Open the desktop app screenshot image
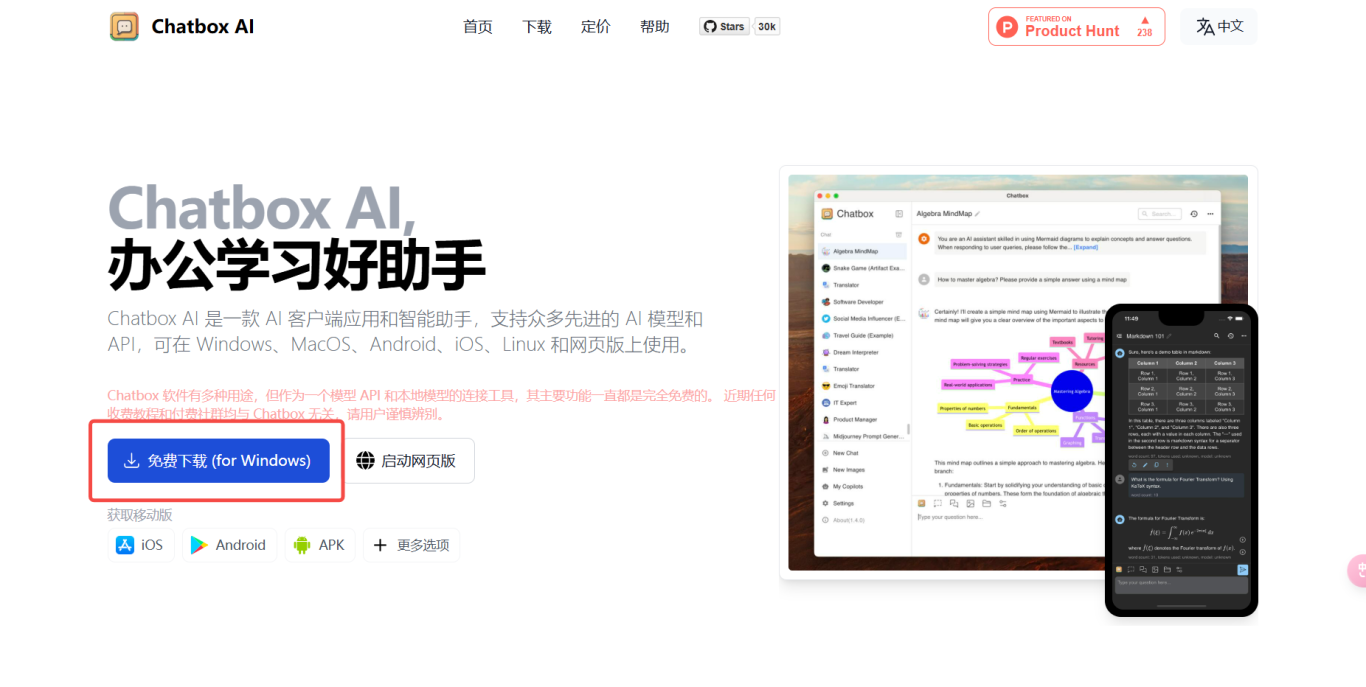Image resolution: width=1366 pixels, height=687 pixels. tap(1018, 373)
